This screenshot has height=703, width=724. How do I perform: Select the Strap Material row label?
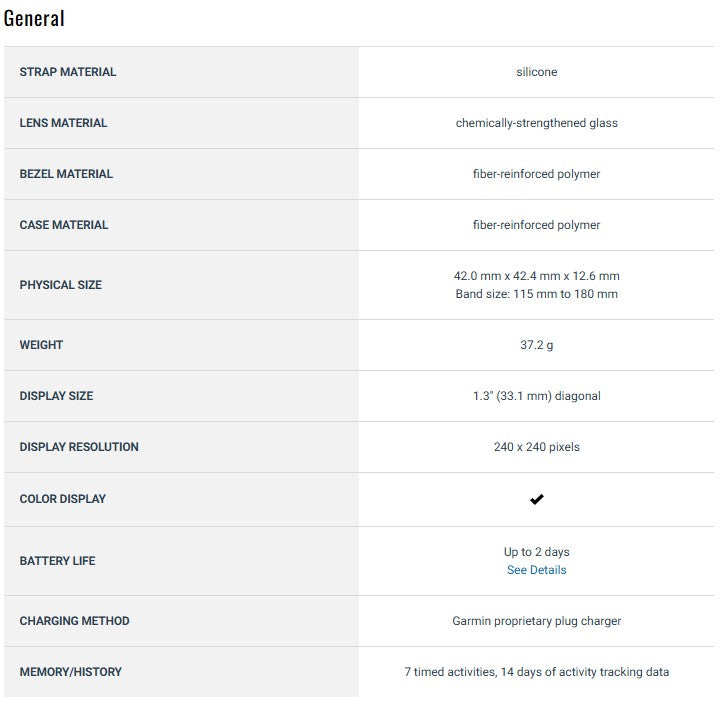coord(68,72)
